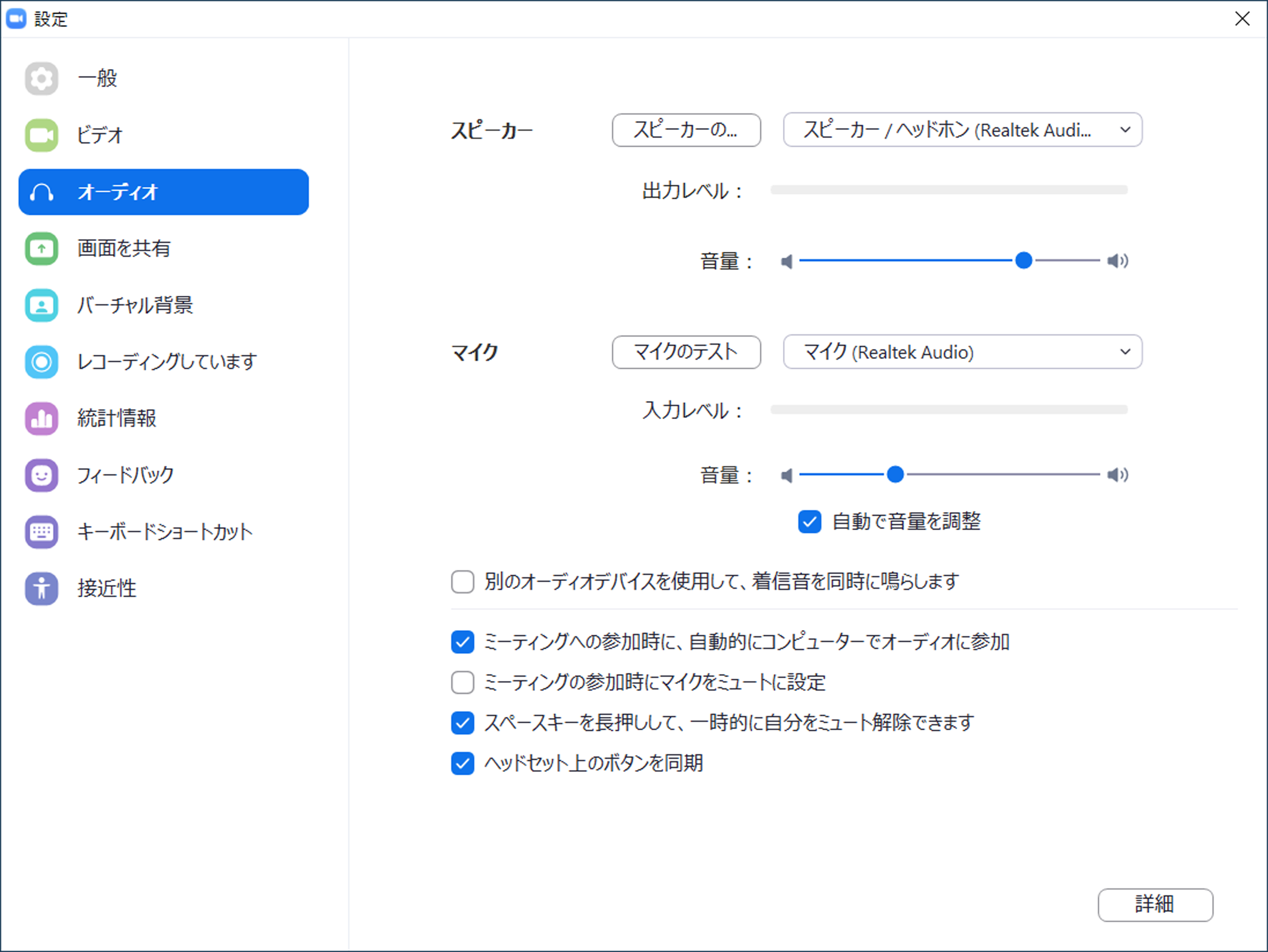Click the General (一般) gear icon
Image resolution: width=1268 pixels, height=952 pixels.
coord(41,78)
